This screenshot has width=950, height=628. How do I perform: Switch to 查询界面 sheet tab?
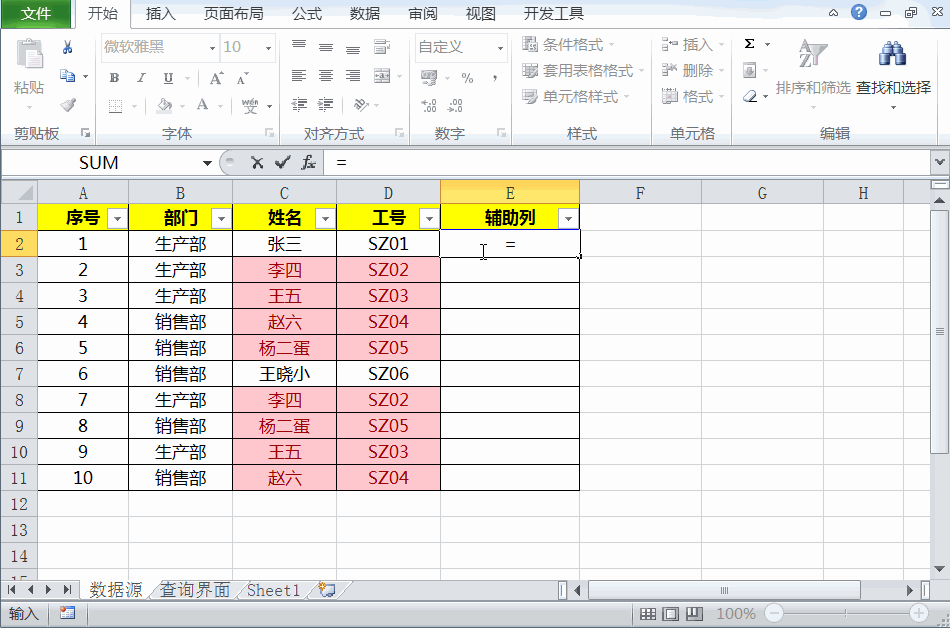(x=194, y=590)
